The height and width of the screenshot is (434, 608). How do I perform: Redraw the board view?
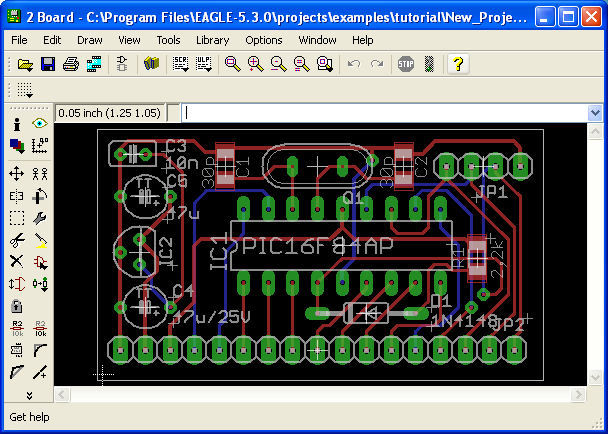pos(302,64)
